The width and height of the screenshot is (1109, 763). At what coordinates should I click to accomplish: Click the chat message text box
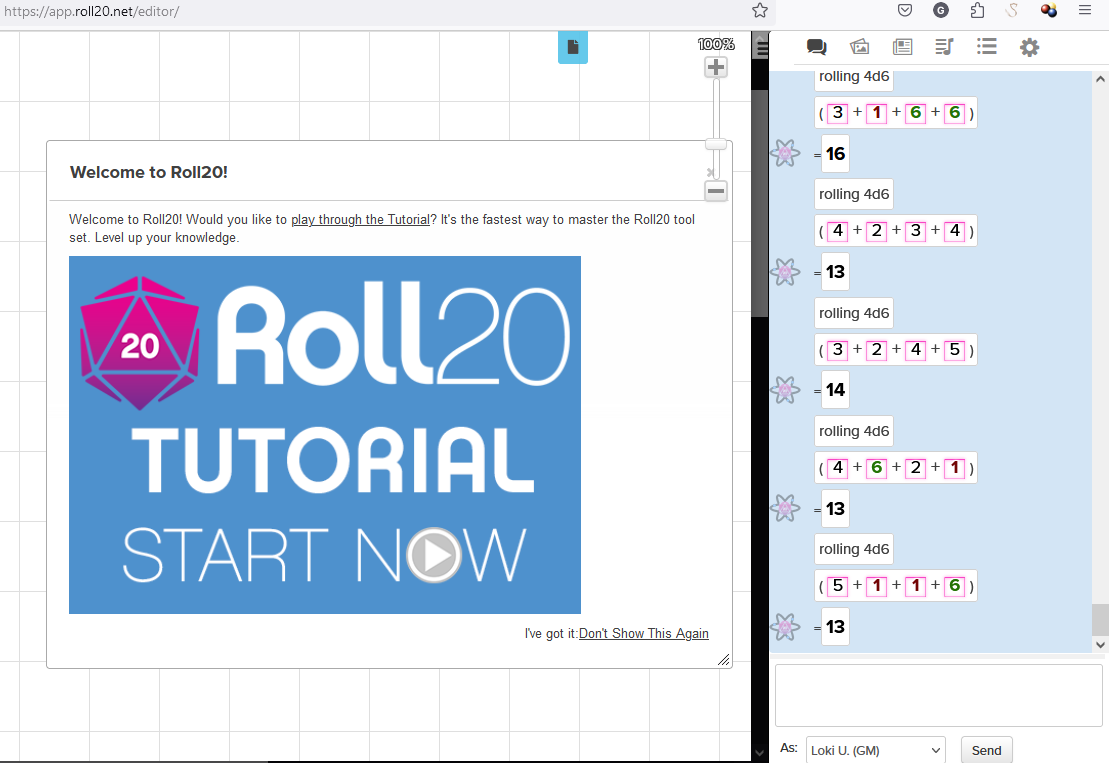click(938, 695)
